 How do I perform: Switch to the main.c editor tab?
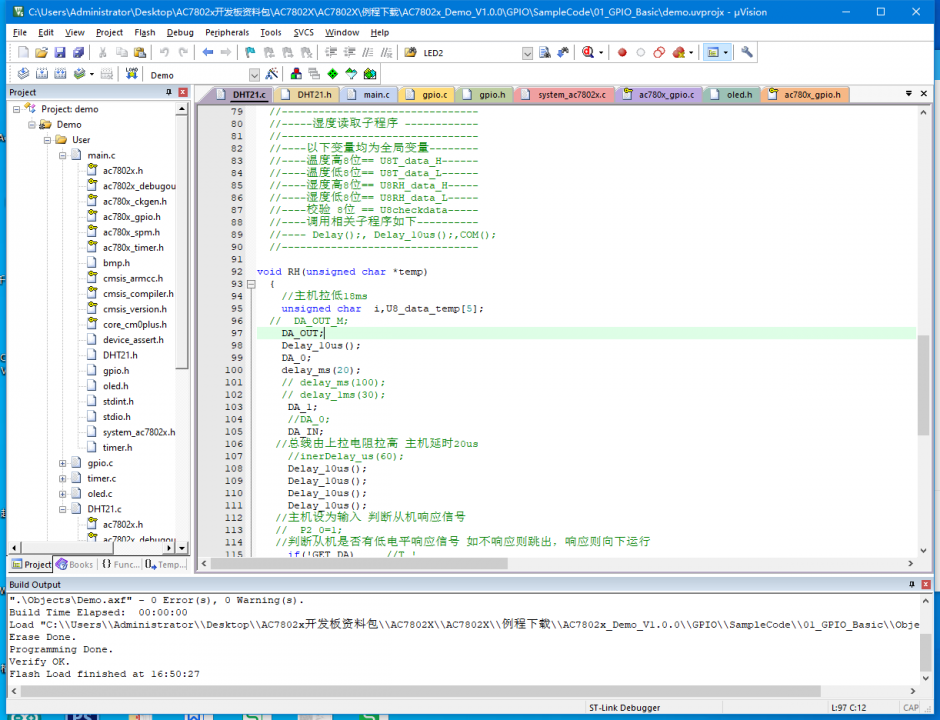pyautogui.click(x=370, y=95)
